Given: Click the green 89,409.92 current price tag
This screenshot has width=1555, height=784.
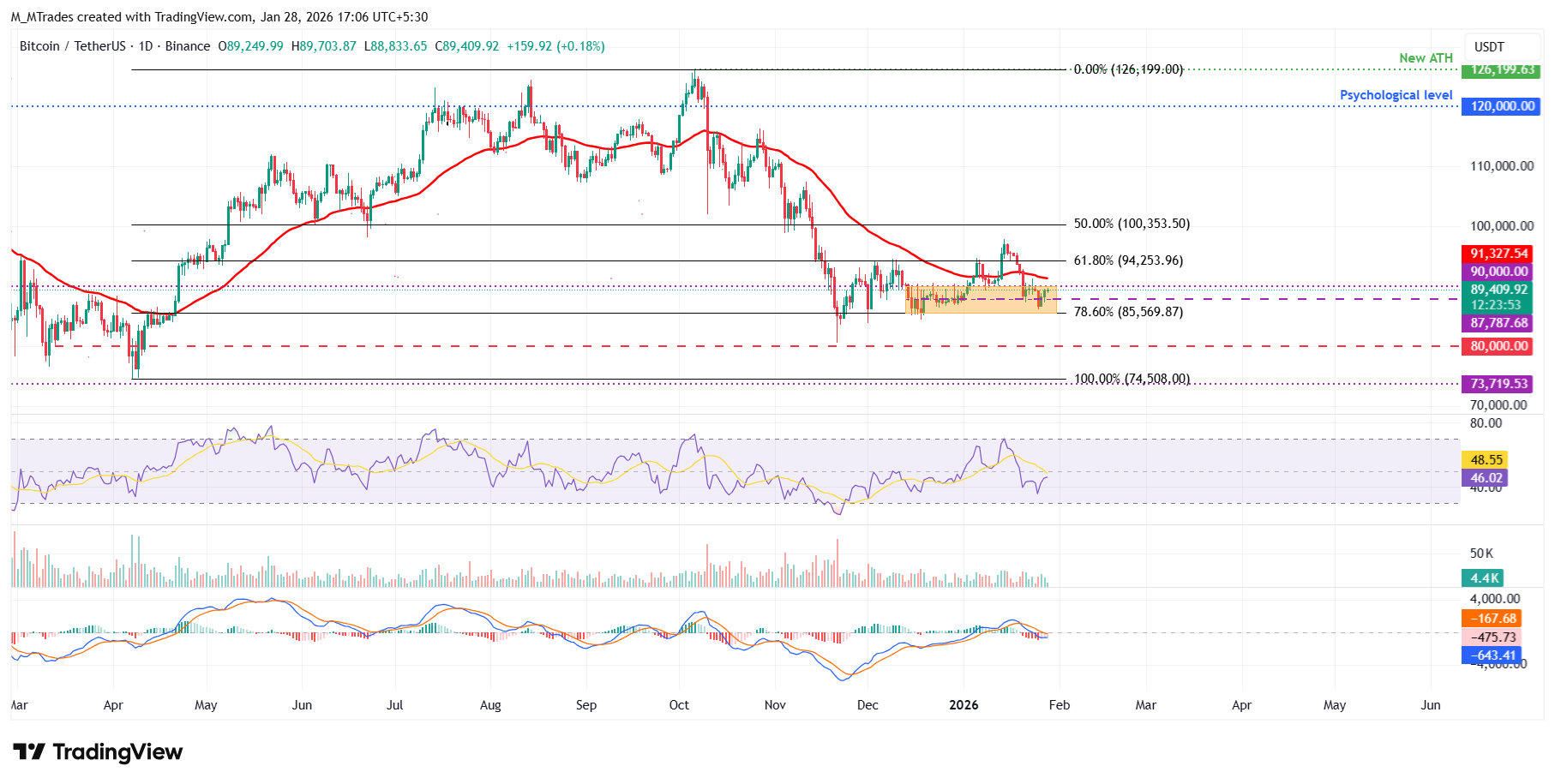Looking at the screenshot, I should tap(1499, 290).
